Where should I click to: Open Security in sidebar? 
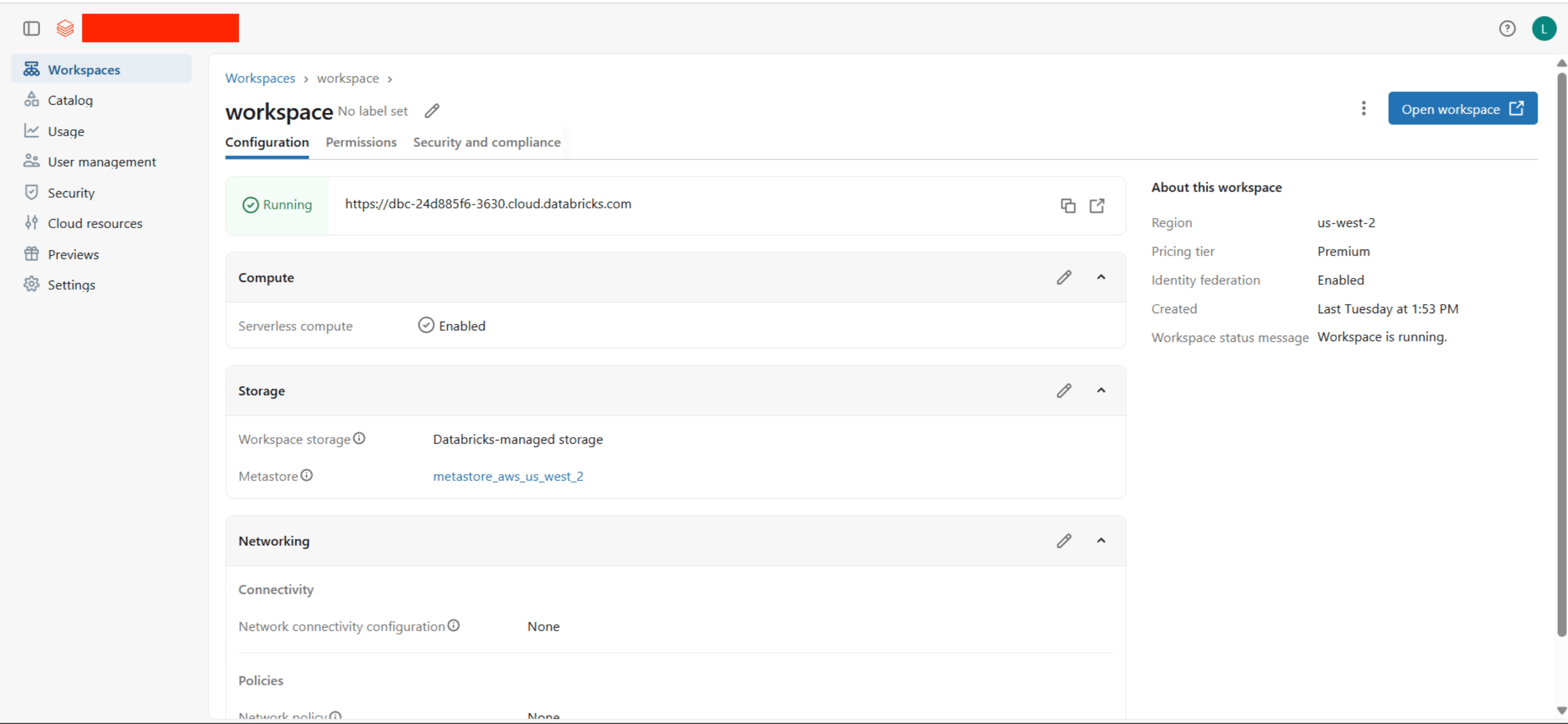click(101, 192)
